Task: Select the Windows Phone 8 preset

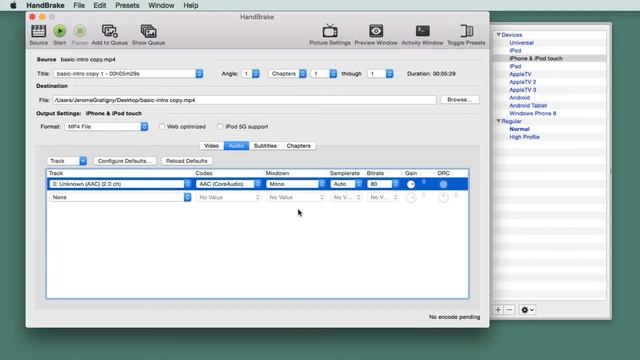Action: coord(533,113)
